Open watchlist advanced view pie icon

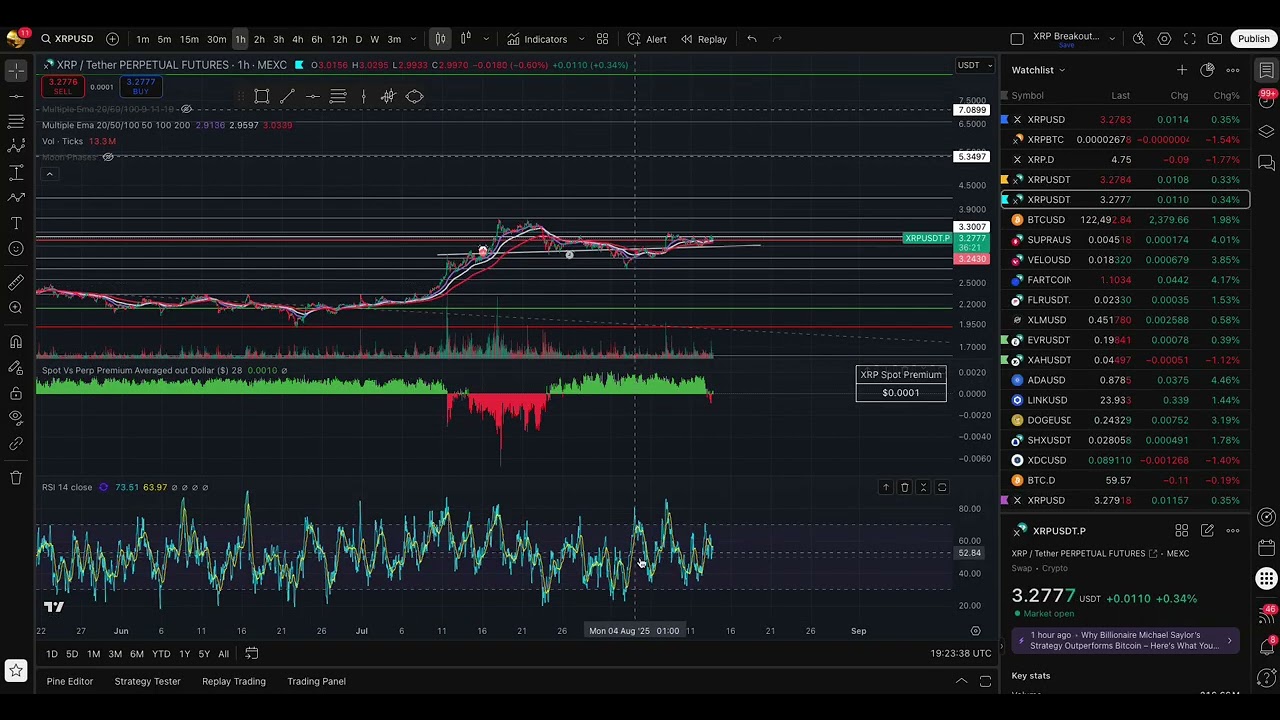[1207, 70]
